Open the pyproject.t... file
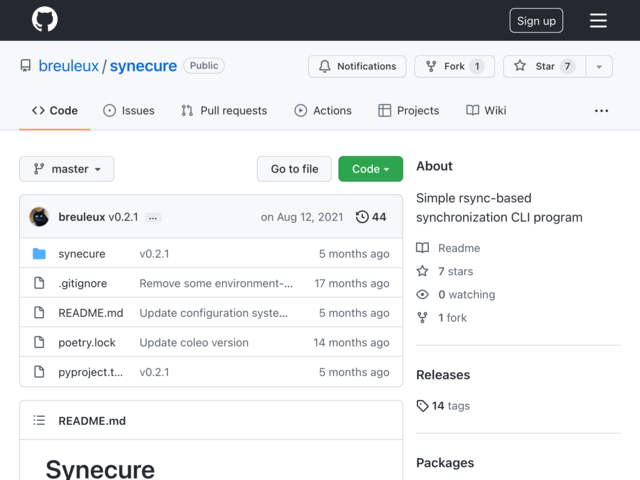Image resolution: width=640 pixels, height=480 pixels. (x=90, y=372)
